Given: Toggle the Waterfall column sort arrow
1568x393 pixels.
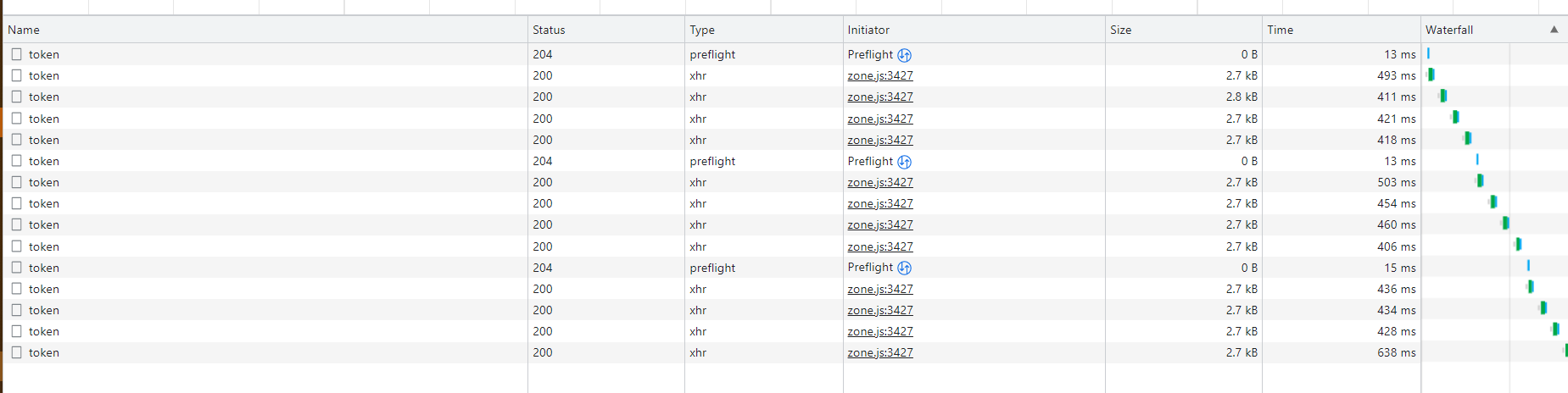Looking at the screenshot, I should coord(1554,30).
